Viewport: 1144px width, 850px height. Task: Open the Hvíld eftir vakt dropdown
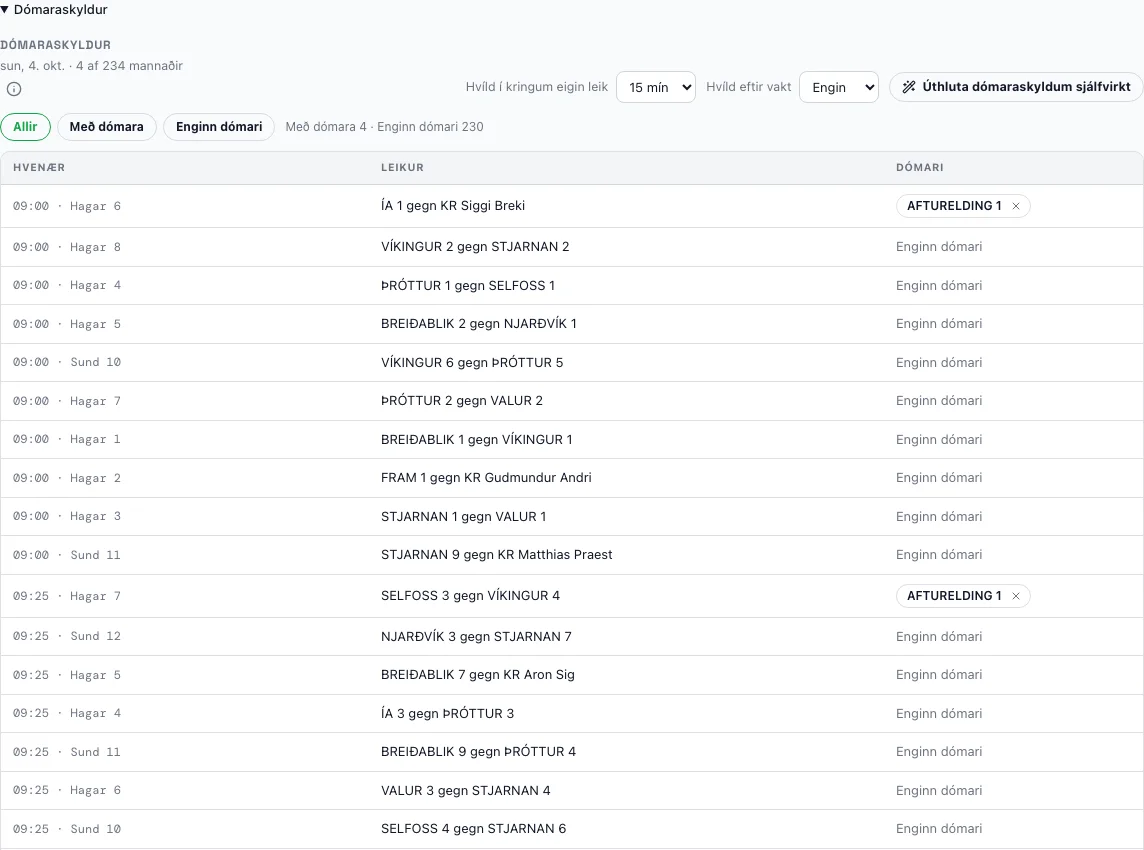[x=839, y=87]
